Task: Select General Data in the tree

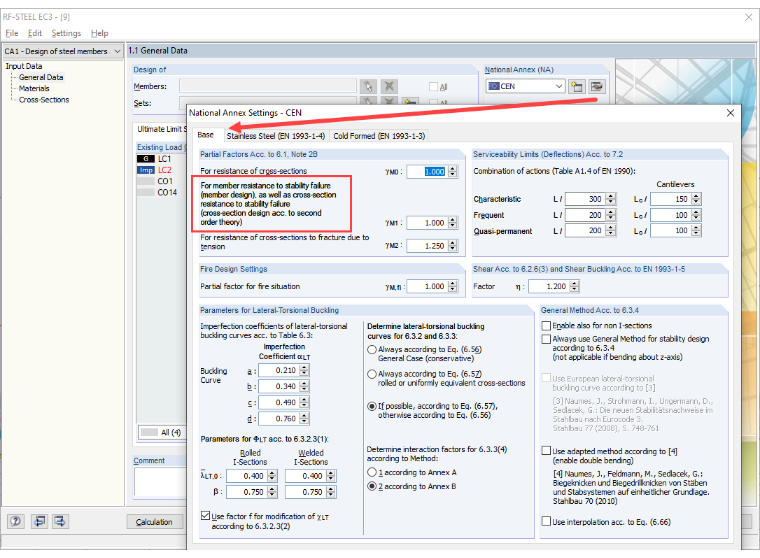Action: [x=41, y=77]
